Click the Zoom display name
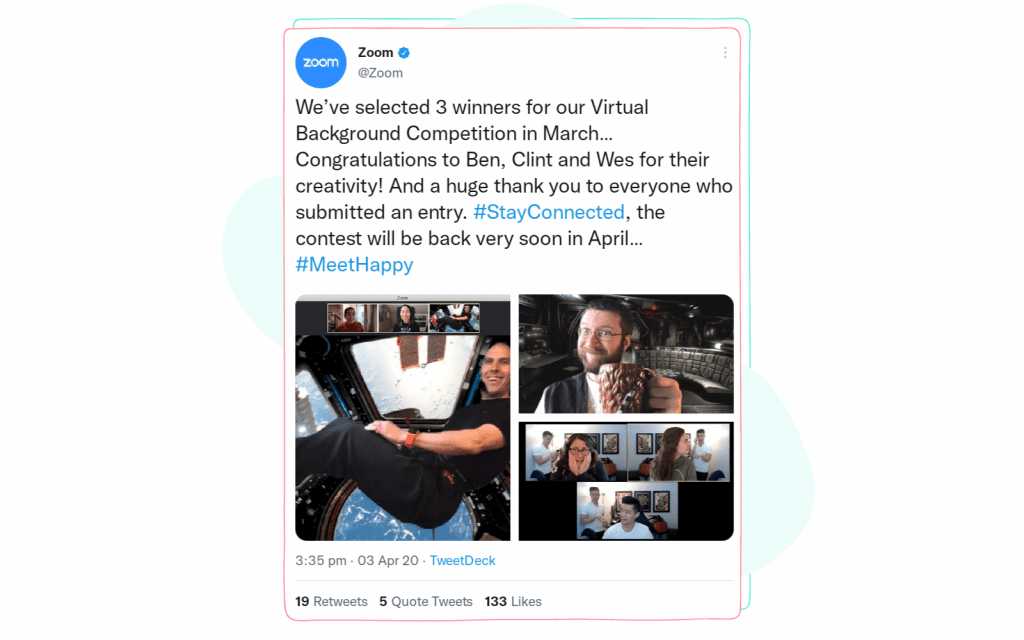 point(376,53)
